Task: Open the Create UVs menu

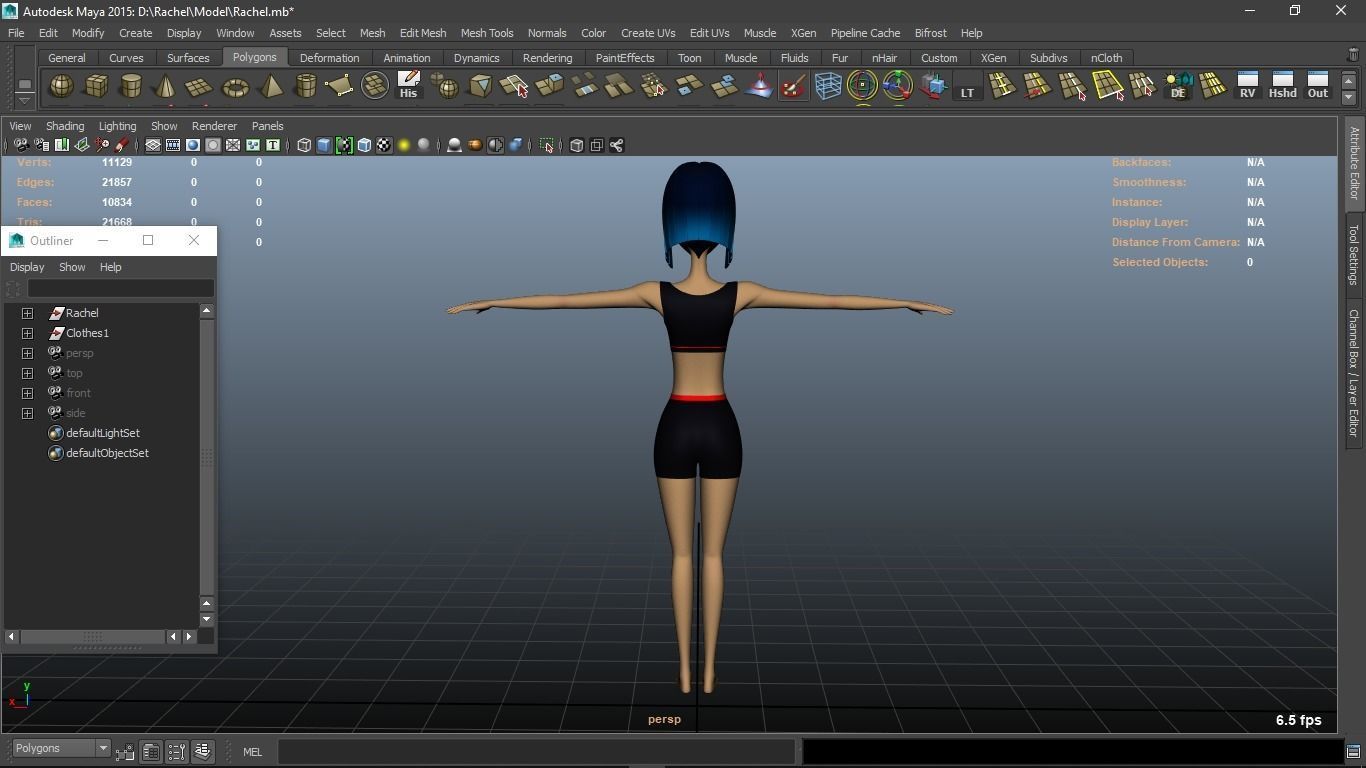Action: pos(648,33)
